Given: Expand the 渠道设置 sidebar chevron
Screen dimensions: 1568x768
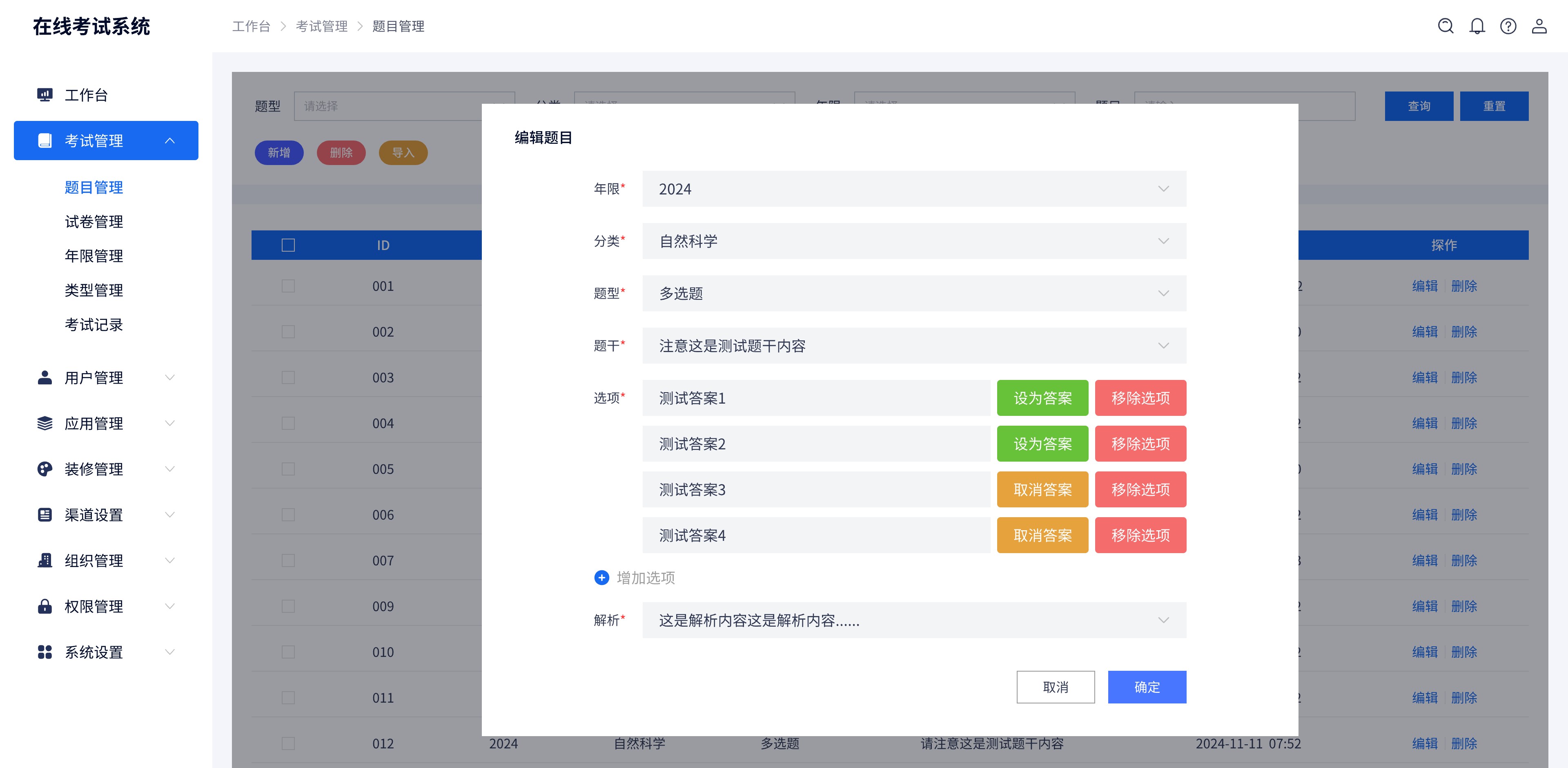Looking at the screenshot, I should [170, 515].
